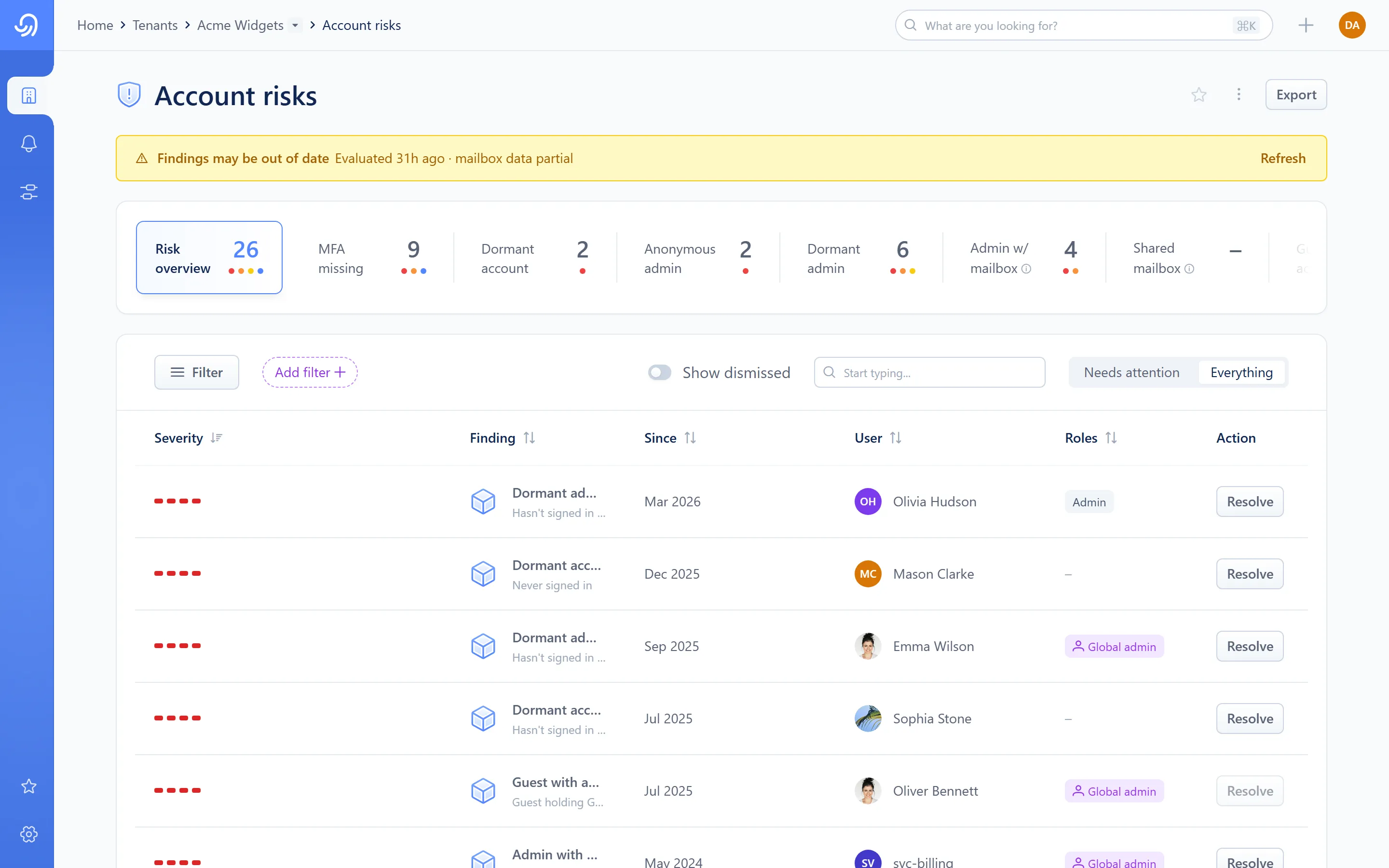1389x868 pixels.
Task: Select Needs attention view
Action: point(1131,373)
